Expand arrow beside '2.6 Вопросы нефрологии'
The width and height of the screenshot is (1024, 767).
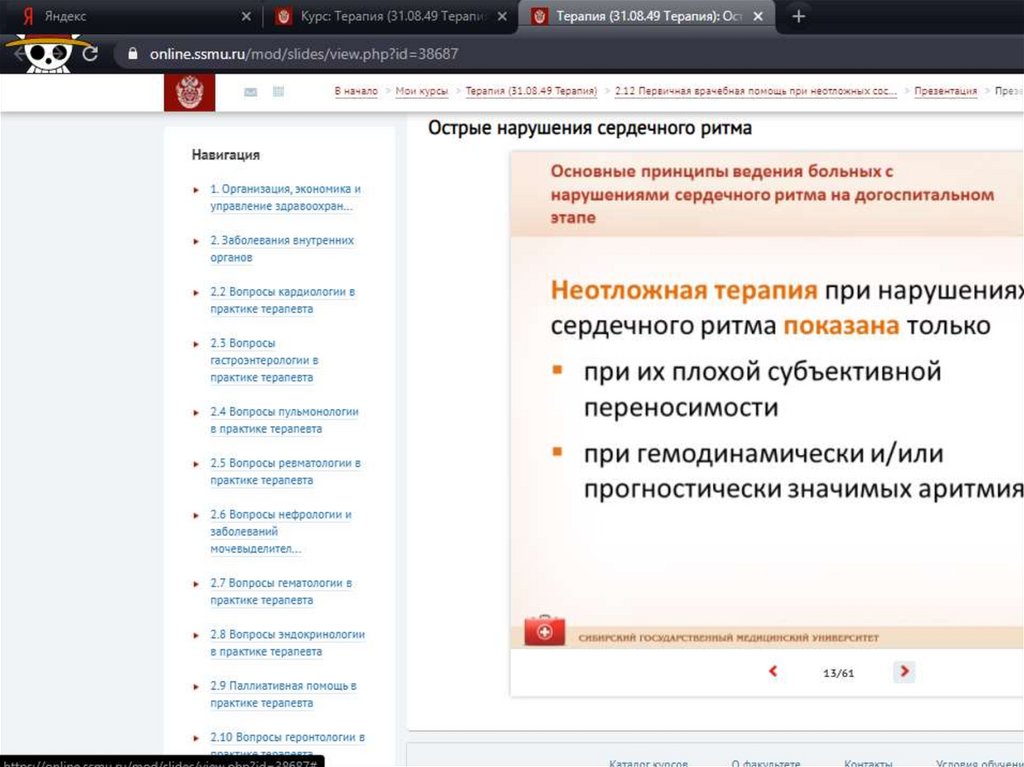coord(196,515)
